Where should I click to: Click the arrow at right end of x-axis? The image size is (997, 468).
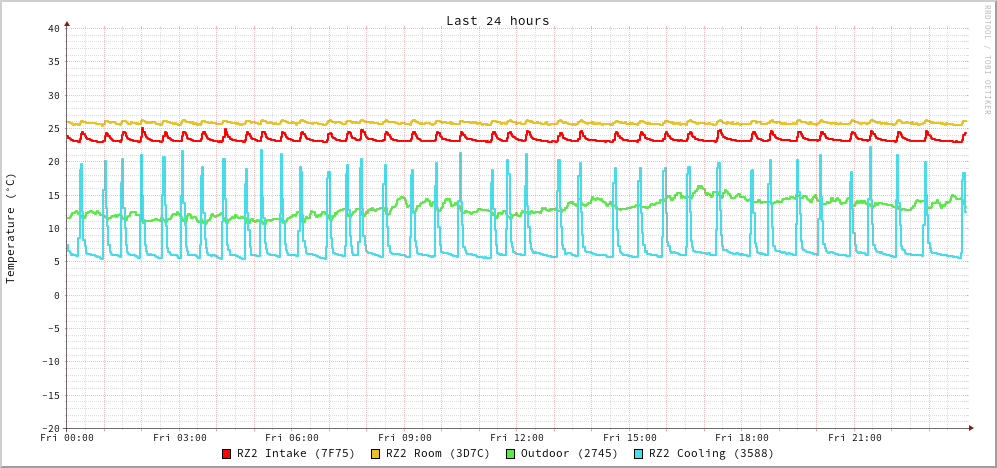click(971, 428)
